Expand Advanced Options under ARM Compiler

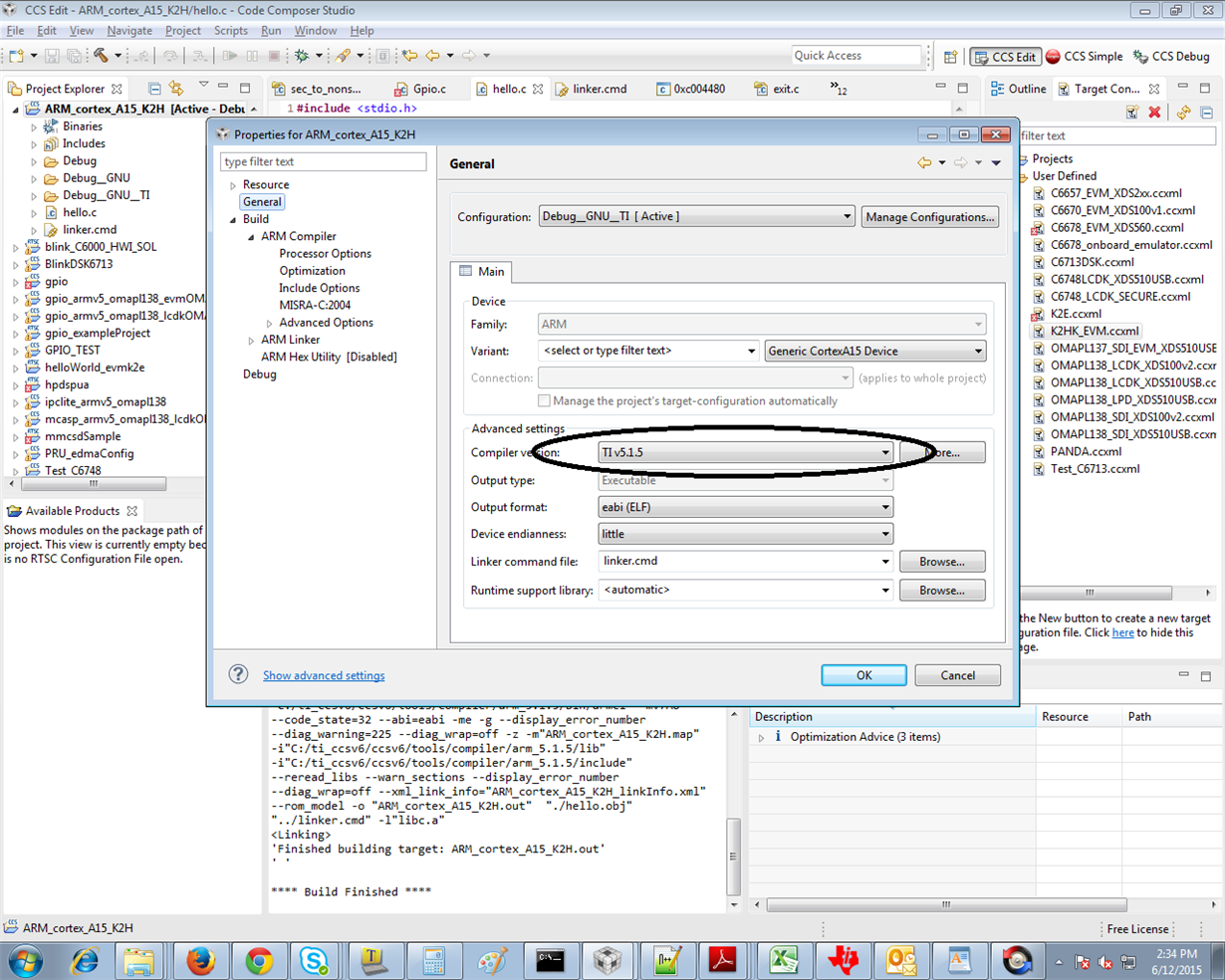click(x=269, y=323)
